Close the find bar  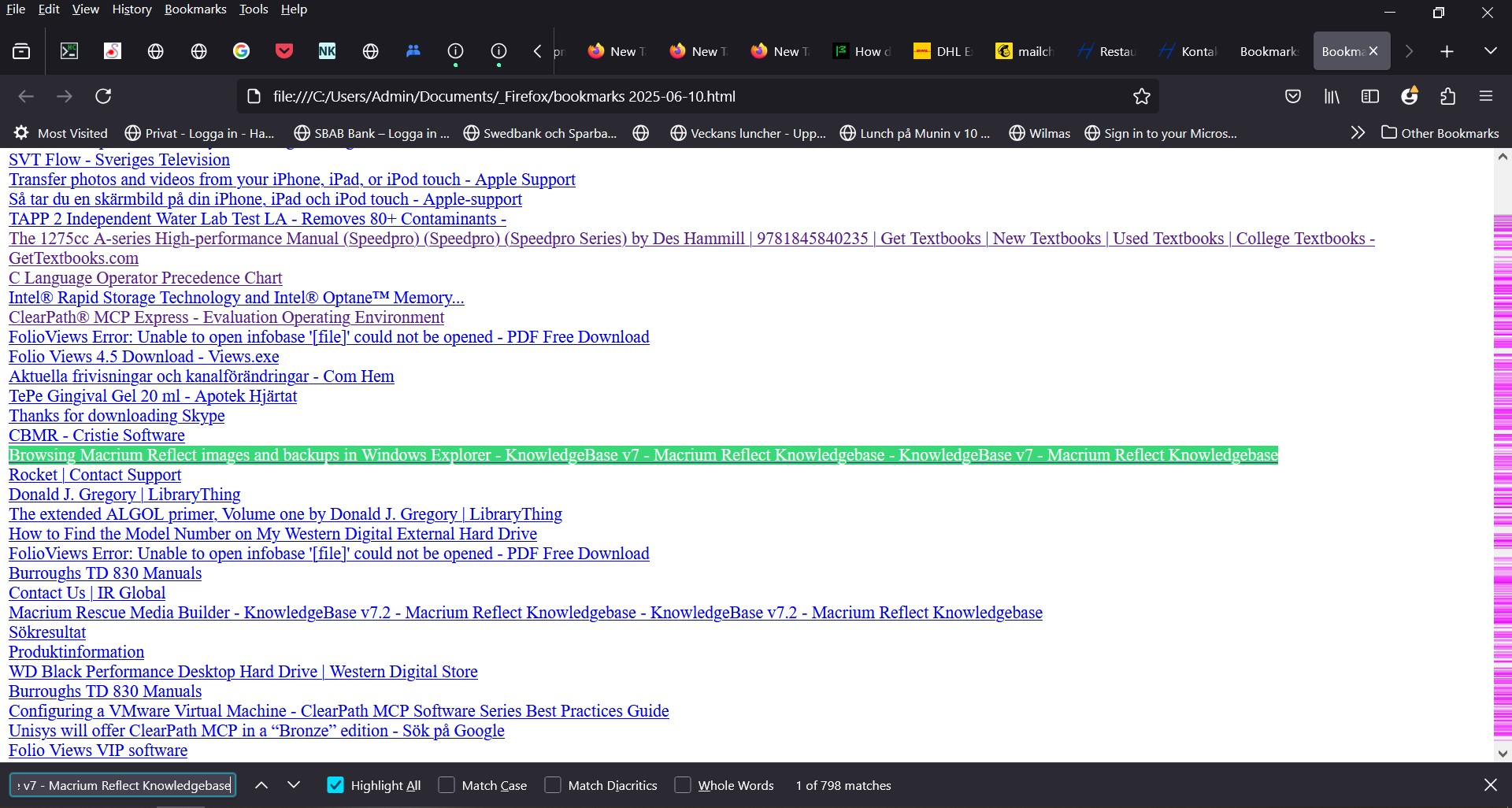[x=1490, y=785]
